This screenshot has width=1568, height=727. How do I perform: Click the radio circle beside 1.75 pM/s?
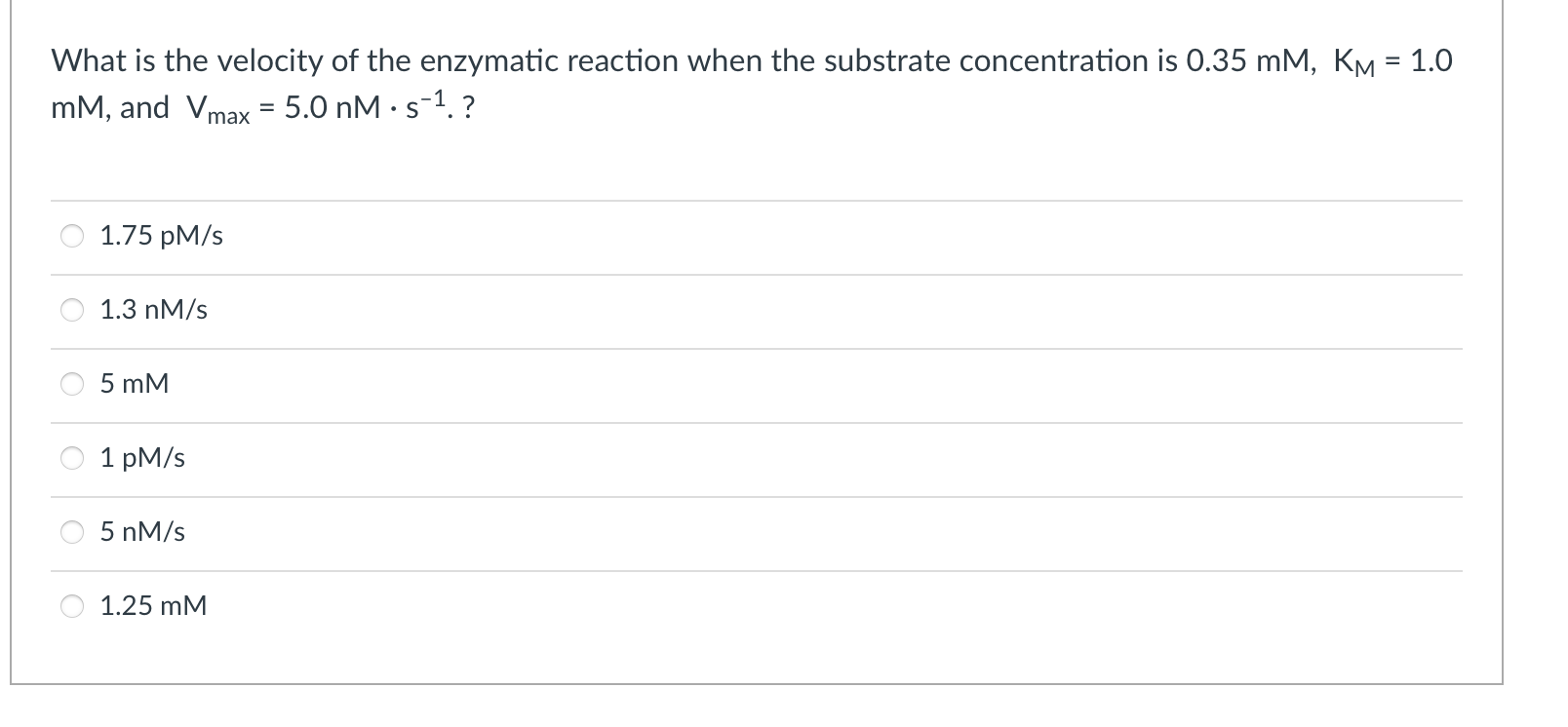70,235
